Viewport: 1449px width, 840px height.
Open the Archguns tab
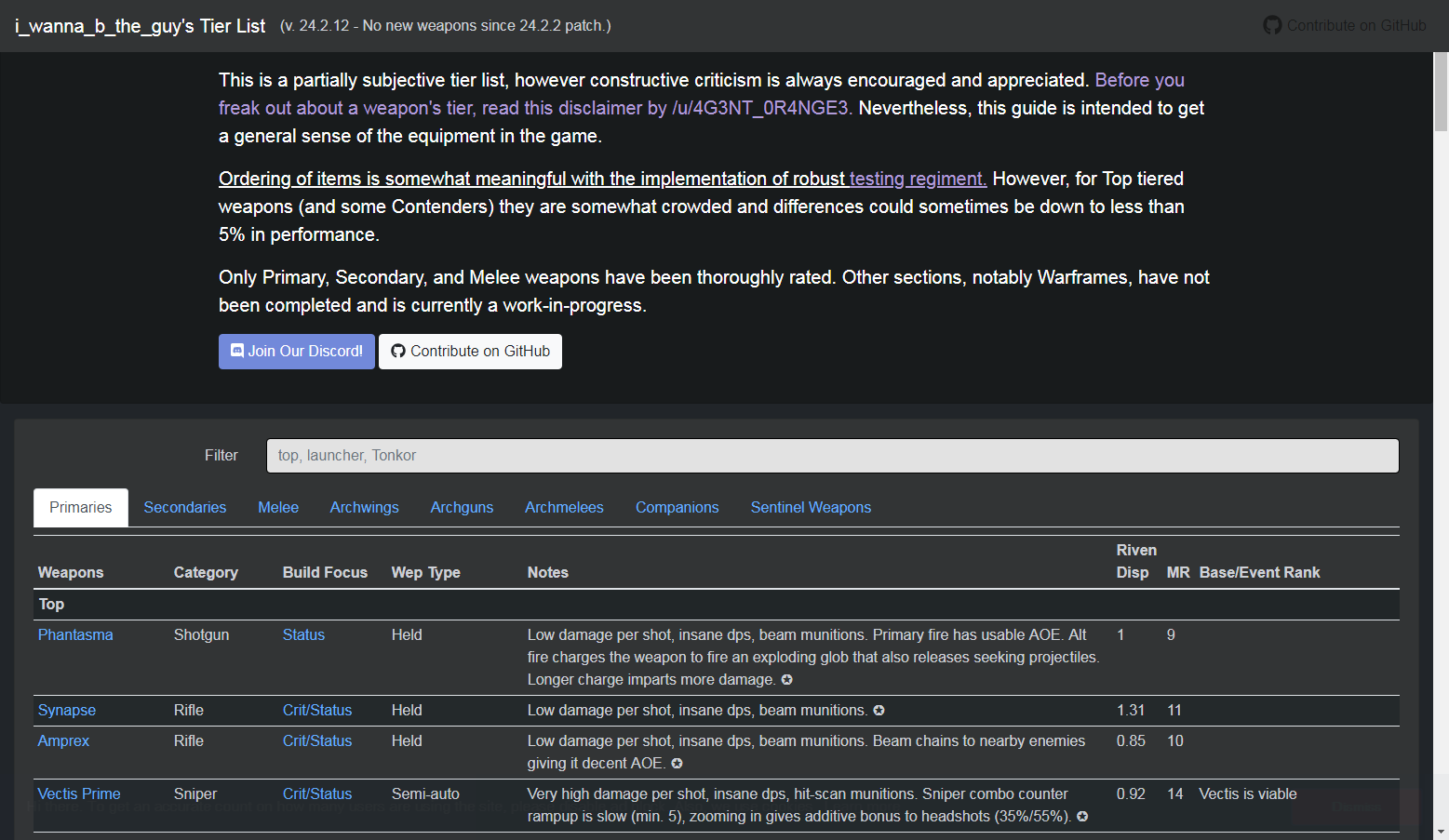(462, 508)
